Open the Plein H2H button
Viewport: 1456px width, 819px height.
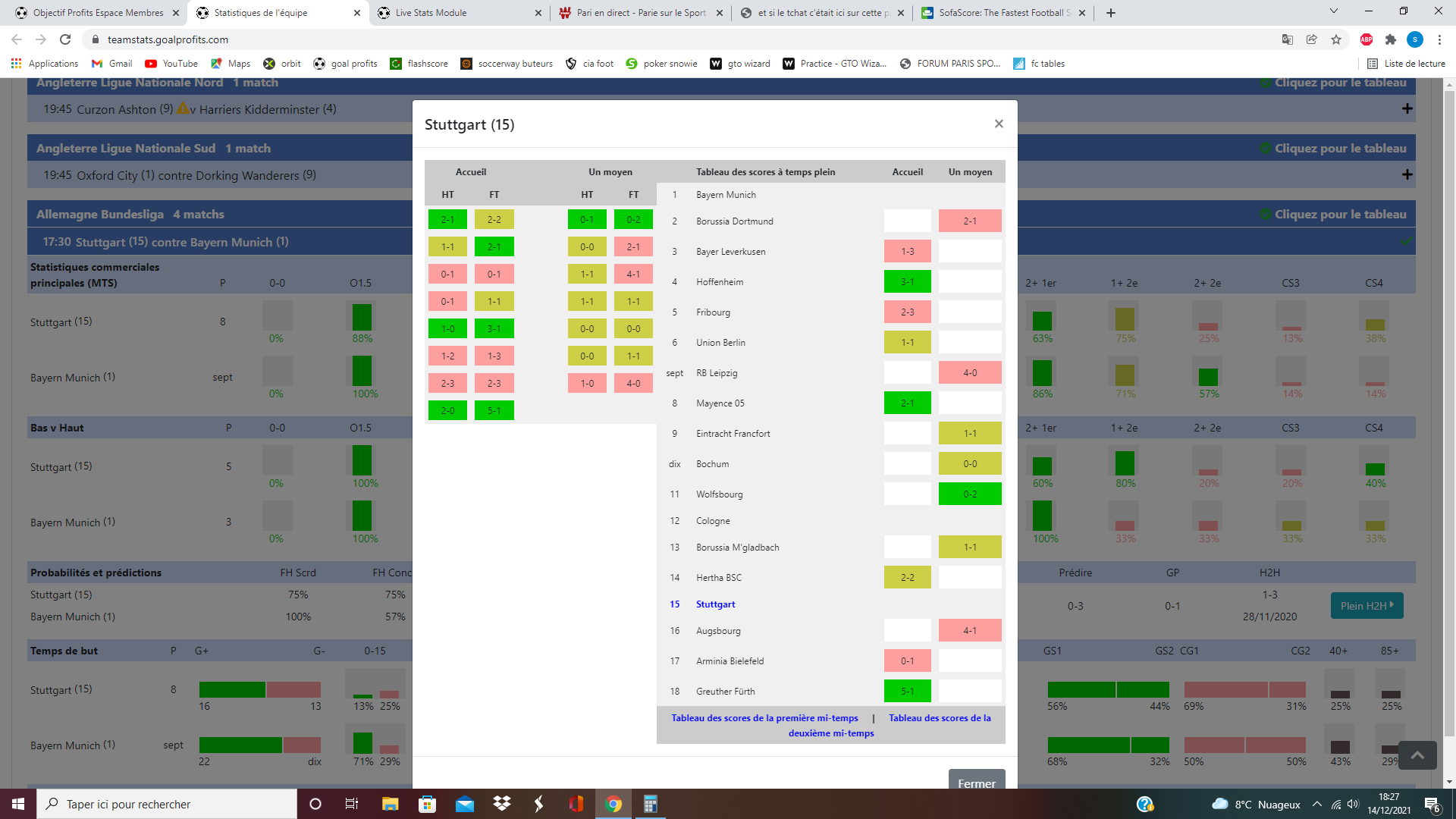(x=1367, y=605)
